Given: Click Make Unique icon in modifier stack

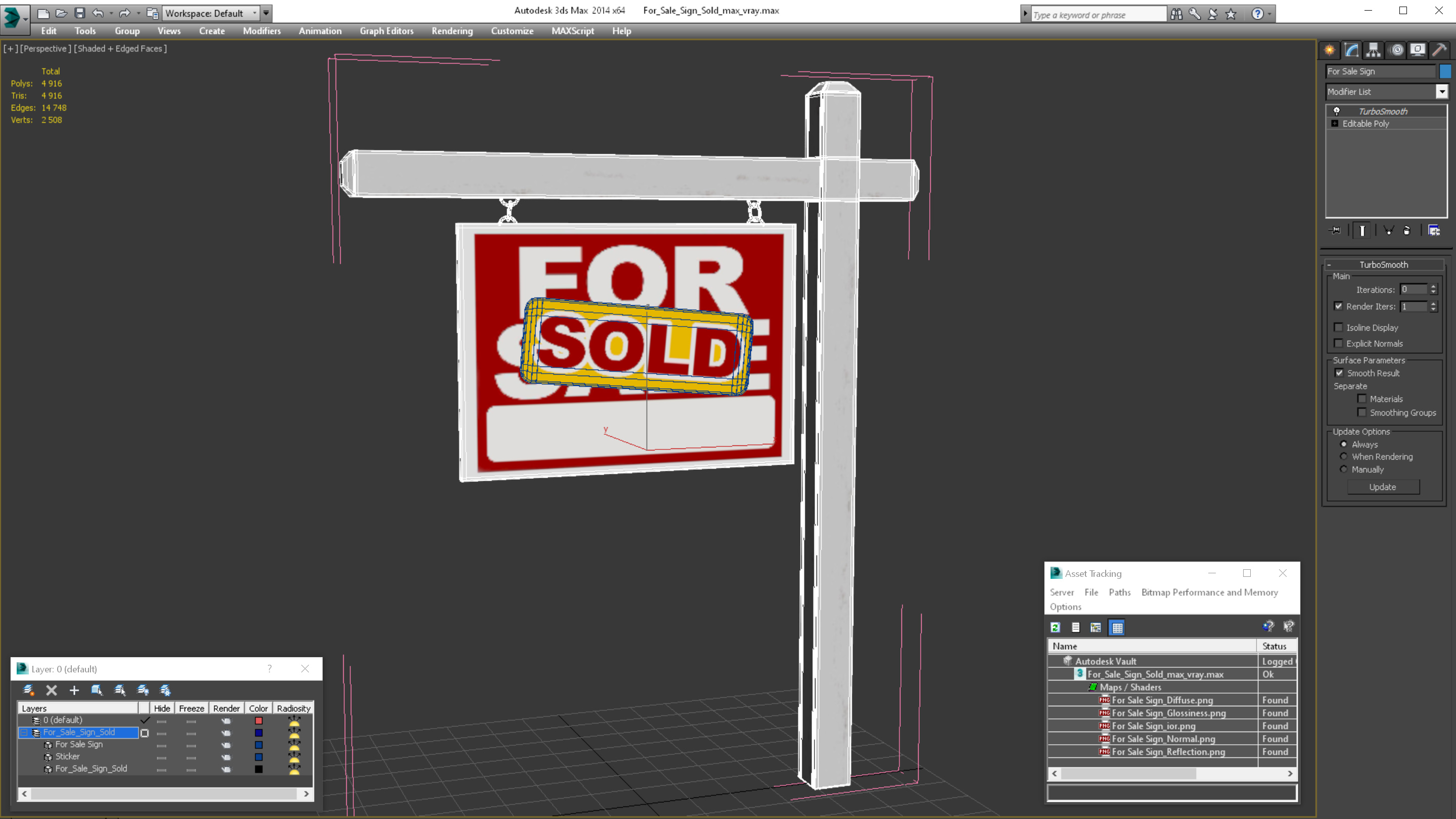Looking at the screenshot, I should 1389,231.
